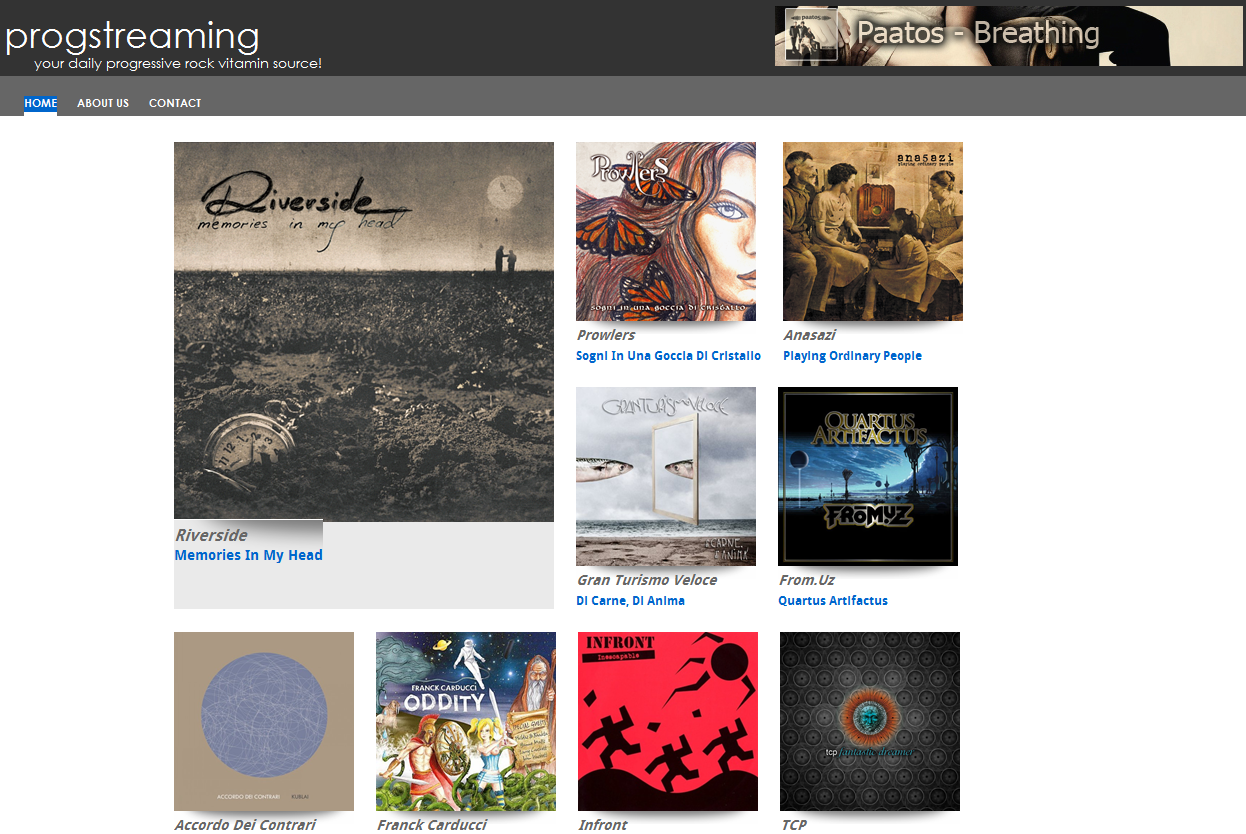The height and width of the screenshot is (834, 1246).
Task: Click the Playing Ordinary People link
Action: (x=852, y=356)
